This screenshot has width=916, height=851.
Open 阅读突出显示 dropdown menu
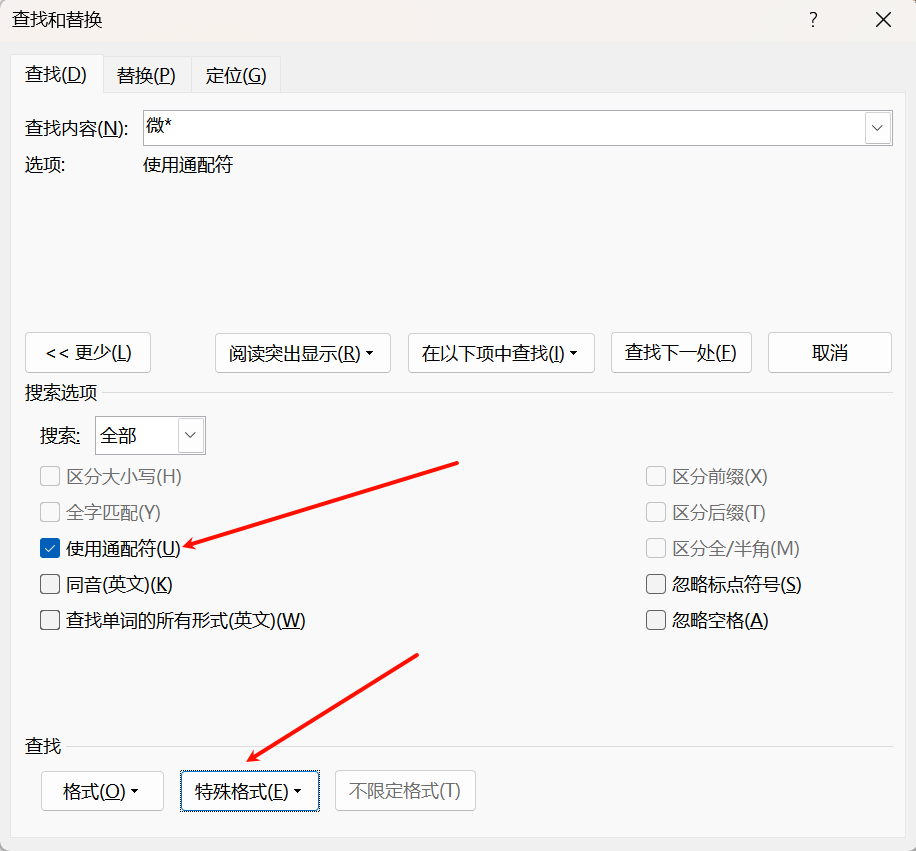click(x=302, y=353)
